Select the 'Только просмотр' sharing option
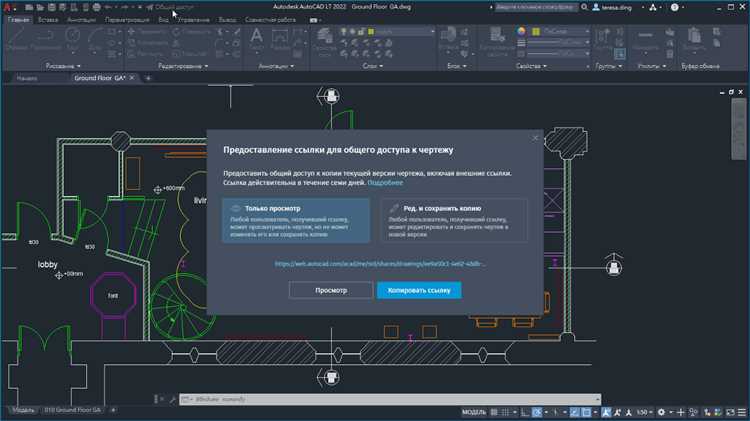 (x=296, y=219)
